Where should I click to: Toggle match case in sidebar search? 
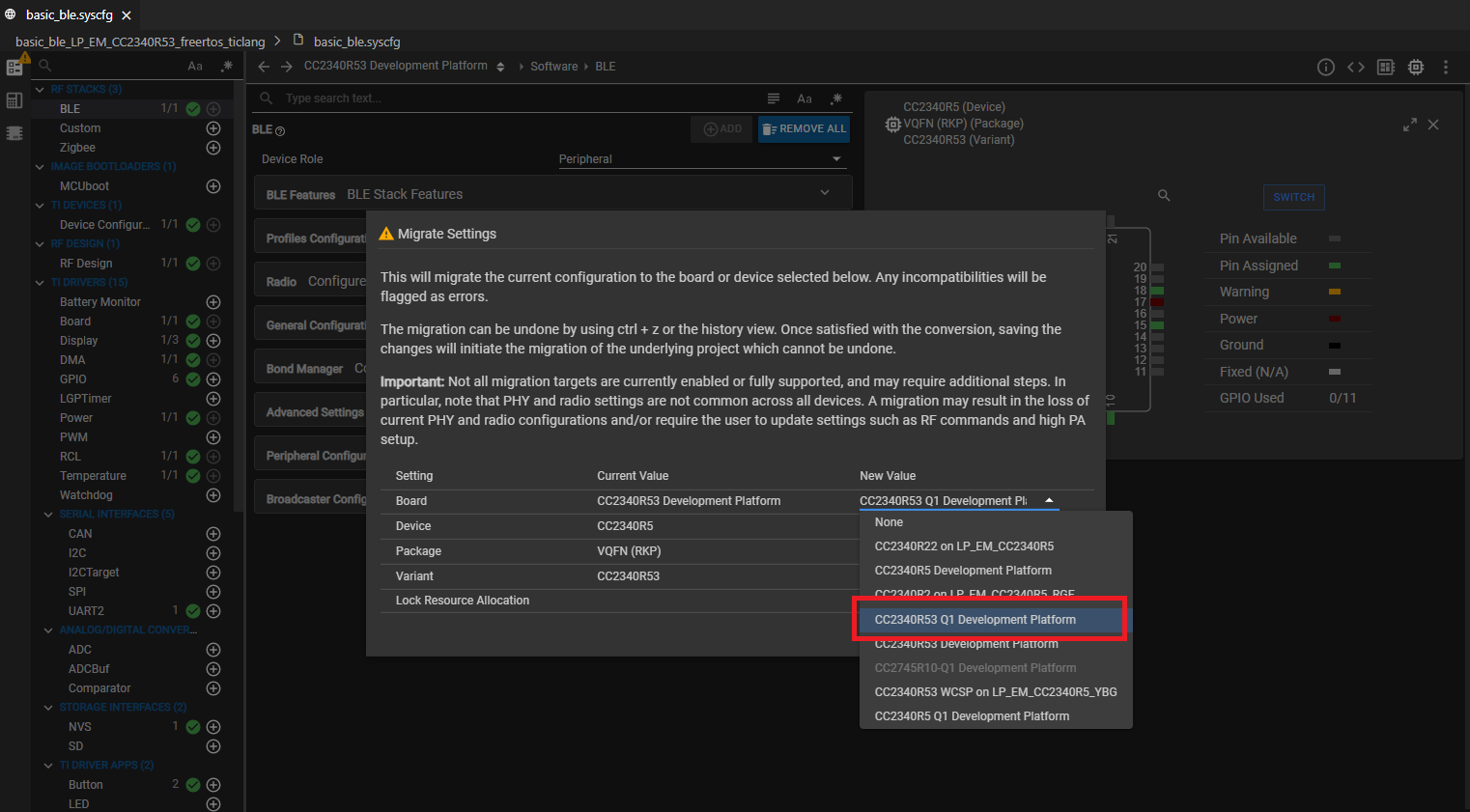[195, 67]
